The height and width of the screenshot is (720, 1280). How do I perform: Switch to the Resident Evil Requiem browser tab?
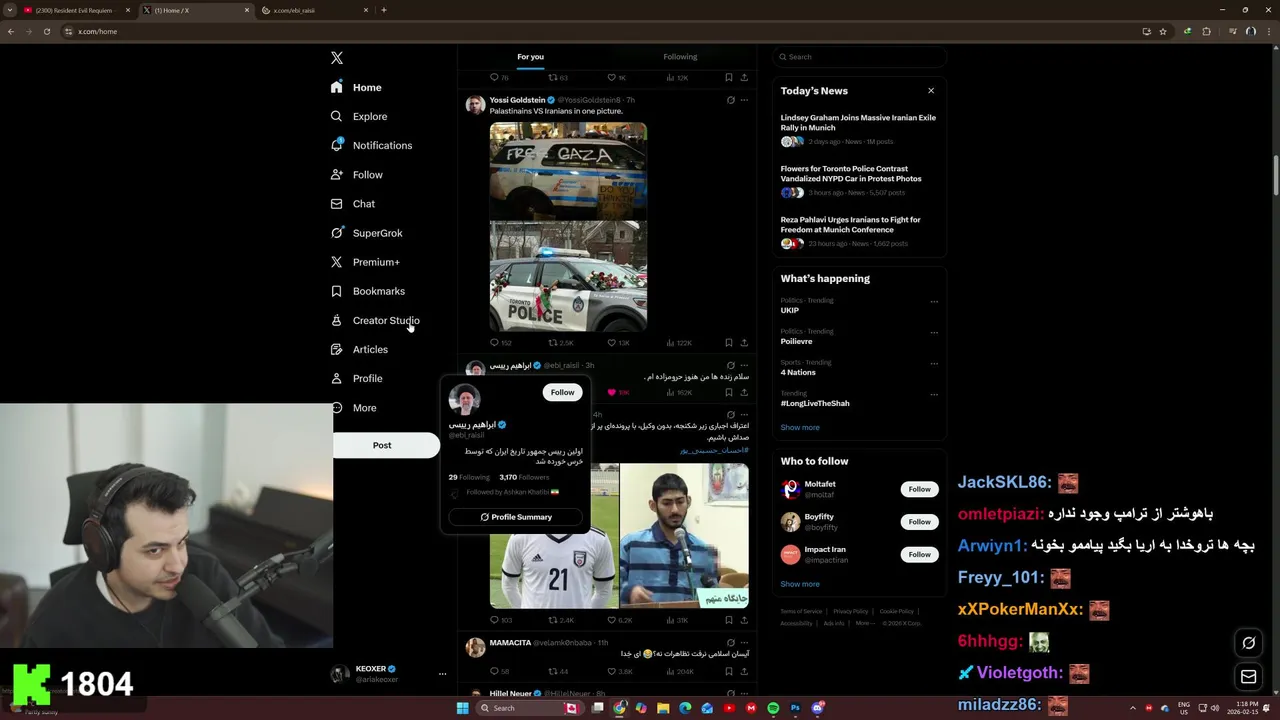[x=75, y=10]
